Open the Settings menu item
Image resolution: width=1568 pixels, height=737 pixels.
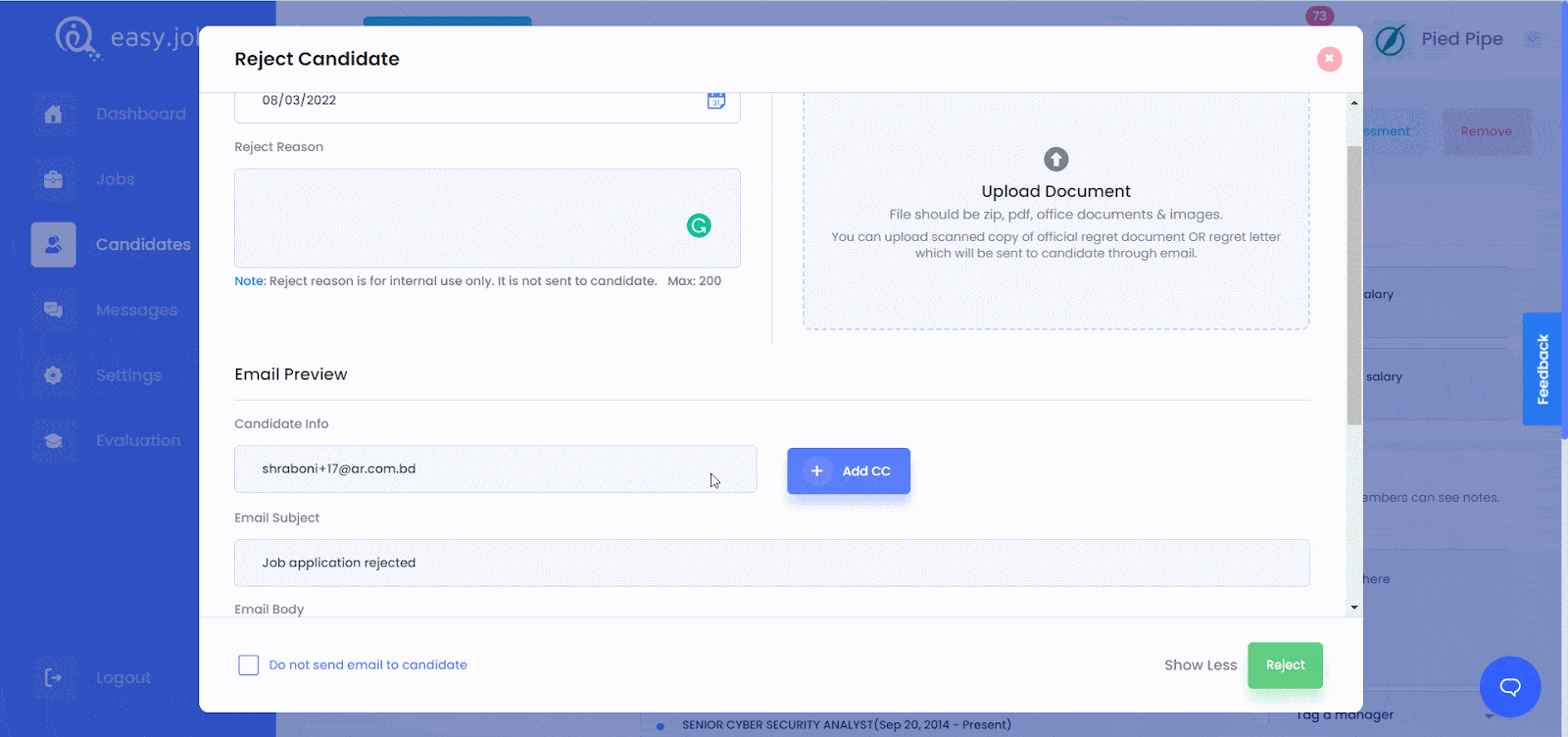(x=128, y=375)
